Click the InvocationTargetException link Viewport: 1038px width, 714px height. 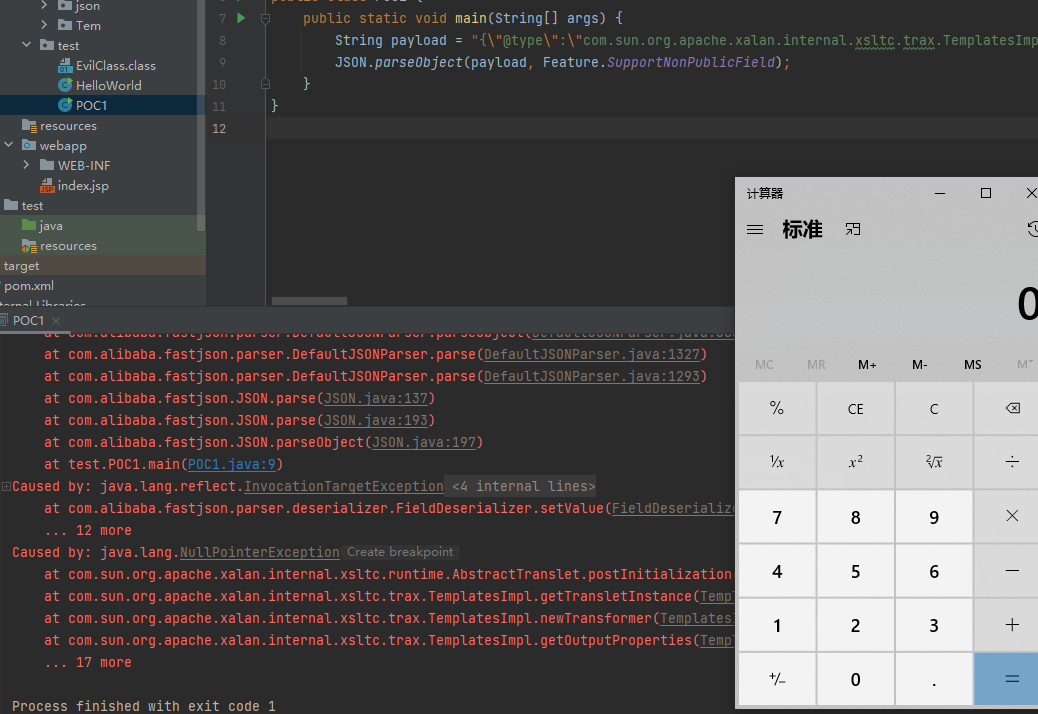344,486
